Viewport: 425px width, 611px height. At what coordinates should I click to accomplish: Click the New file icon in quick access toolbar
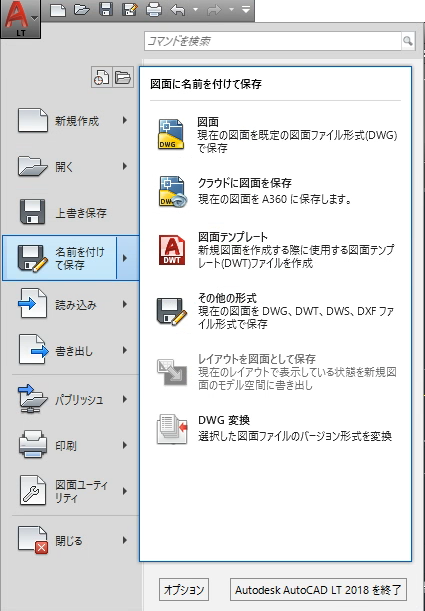click(x=58, y=9)
